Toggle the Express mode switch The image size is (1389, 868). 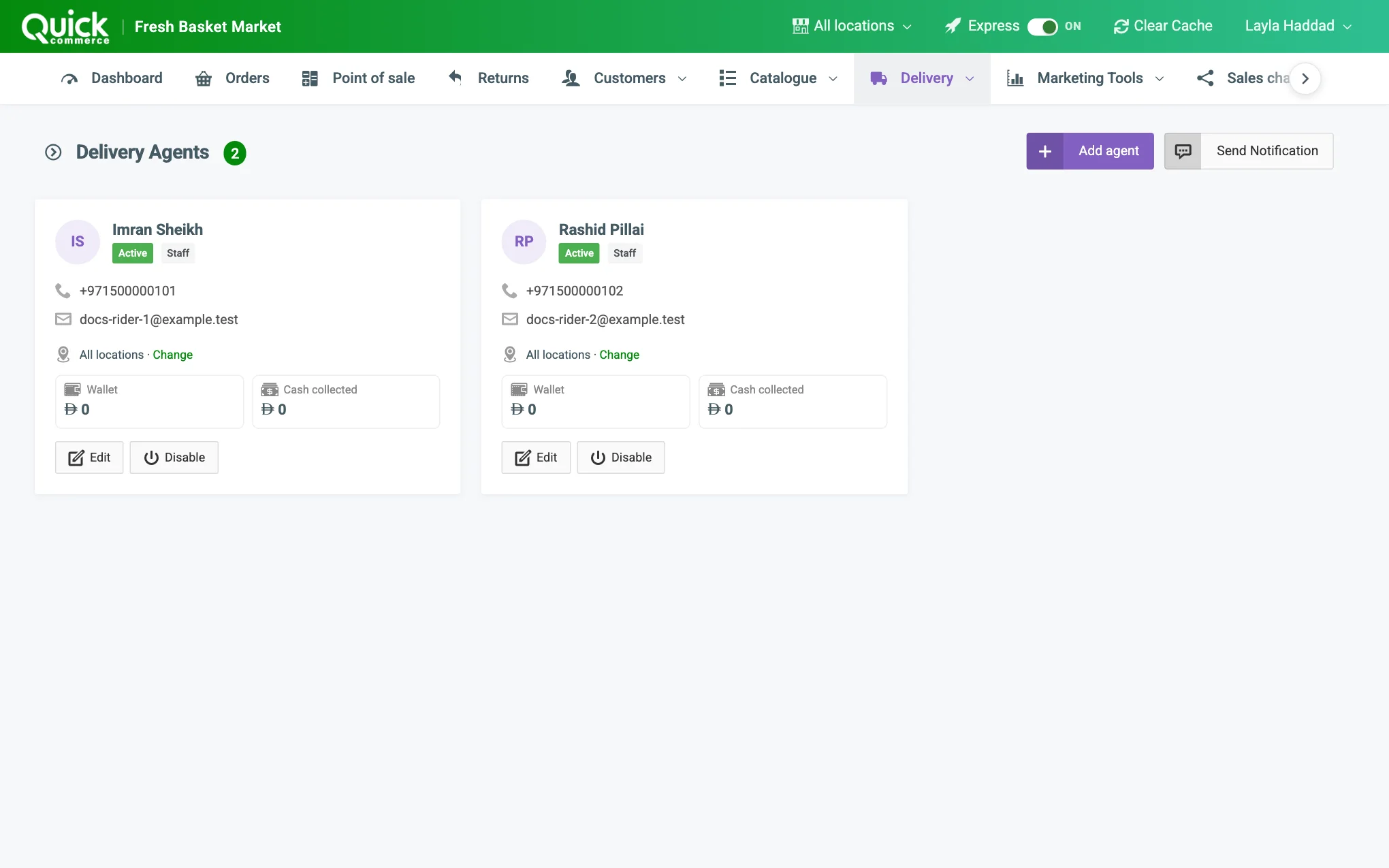1042,27
